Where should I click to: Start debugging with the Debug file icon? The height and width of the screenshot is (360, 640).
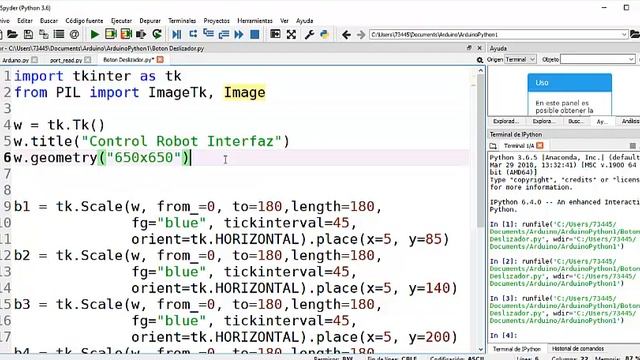pos(177,35)
